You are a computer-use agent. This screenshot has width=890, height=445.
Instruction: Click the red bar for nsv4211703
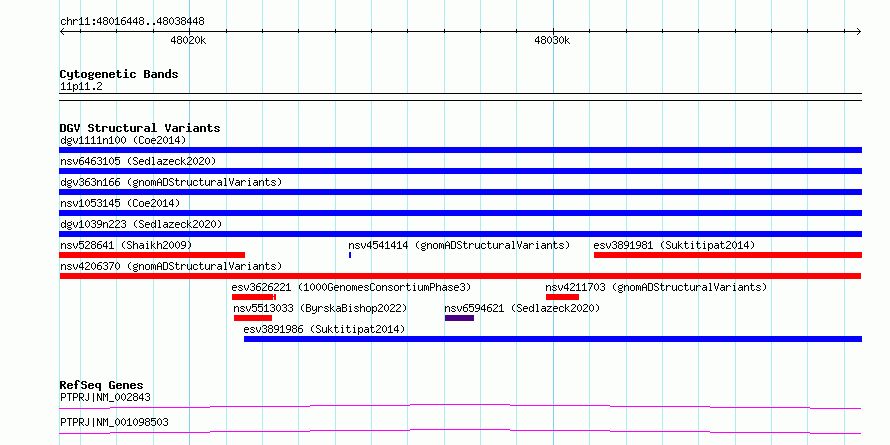562,297
